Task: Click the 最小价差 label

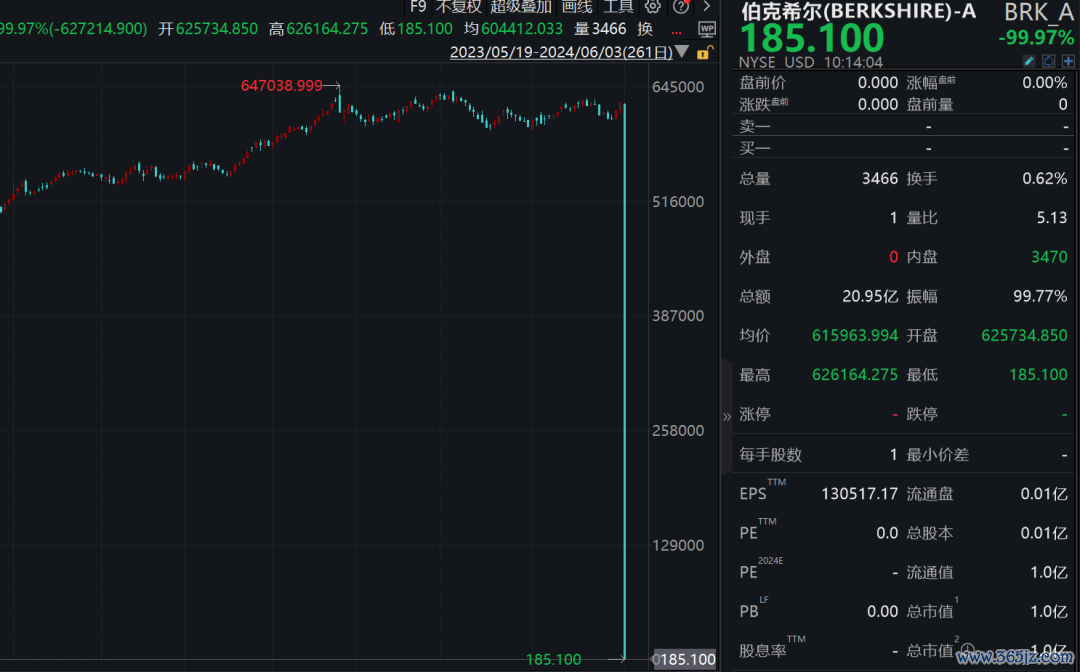Action: tap(937, 455)
